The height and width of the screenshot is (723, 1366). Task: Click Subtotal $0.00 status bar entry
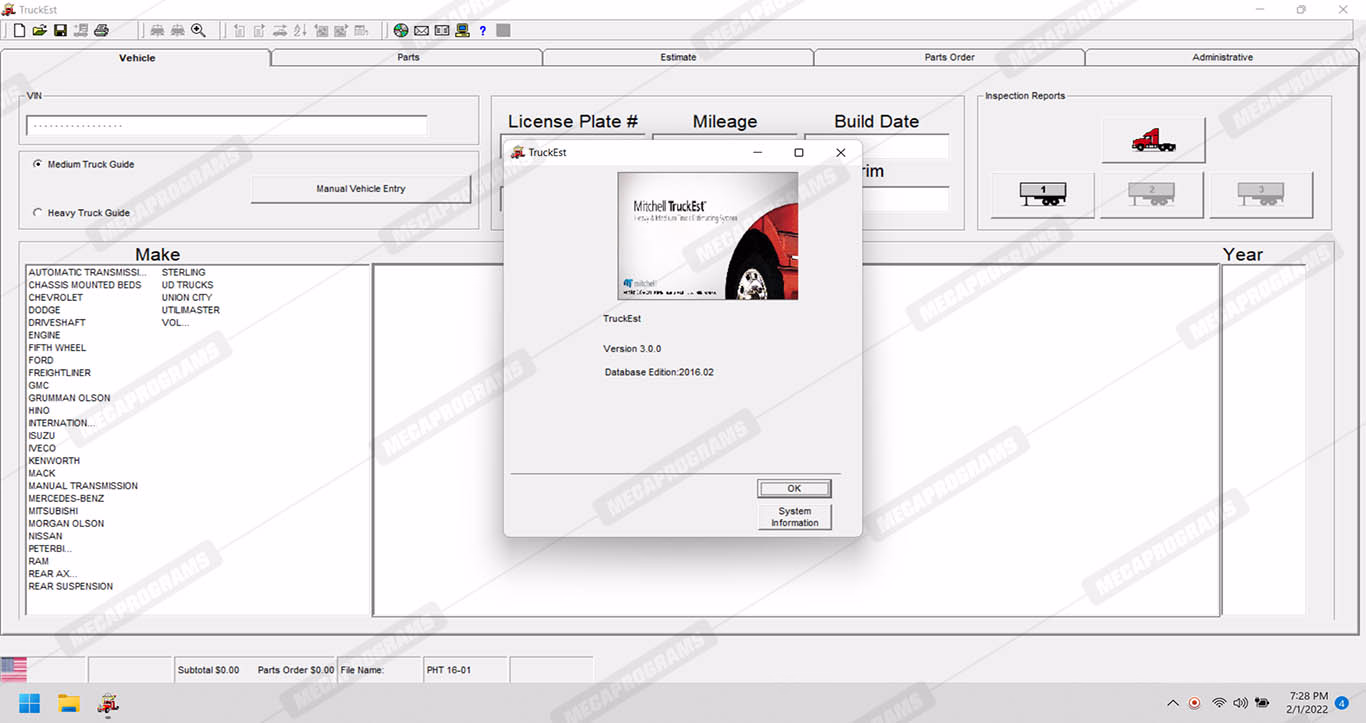(x=208, y=670)
